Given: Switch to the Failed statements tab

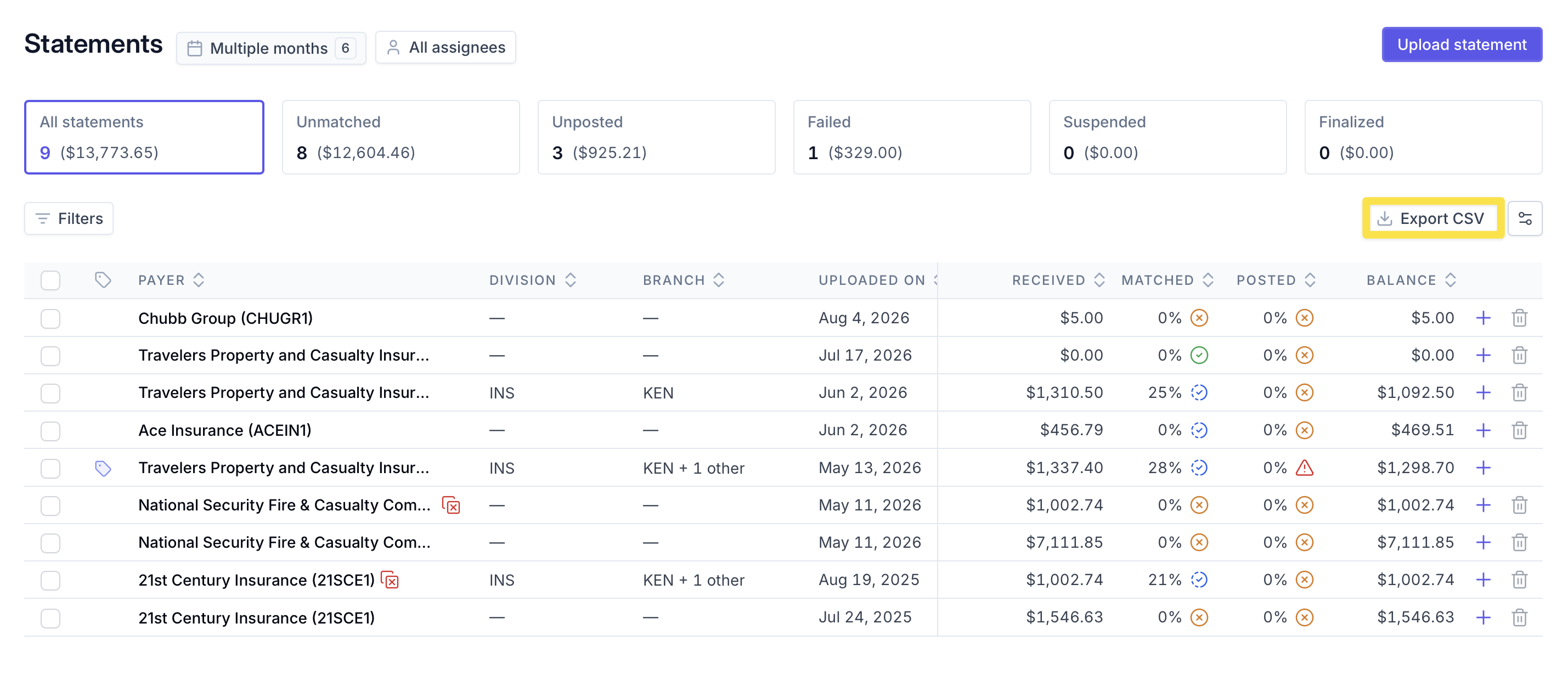Looking at the screenshot, I should click(912, 138).
